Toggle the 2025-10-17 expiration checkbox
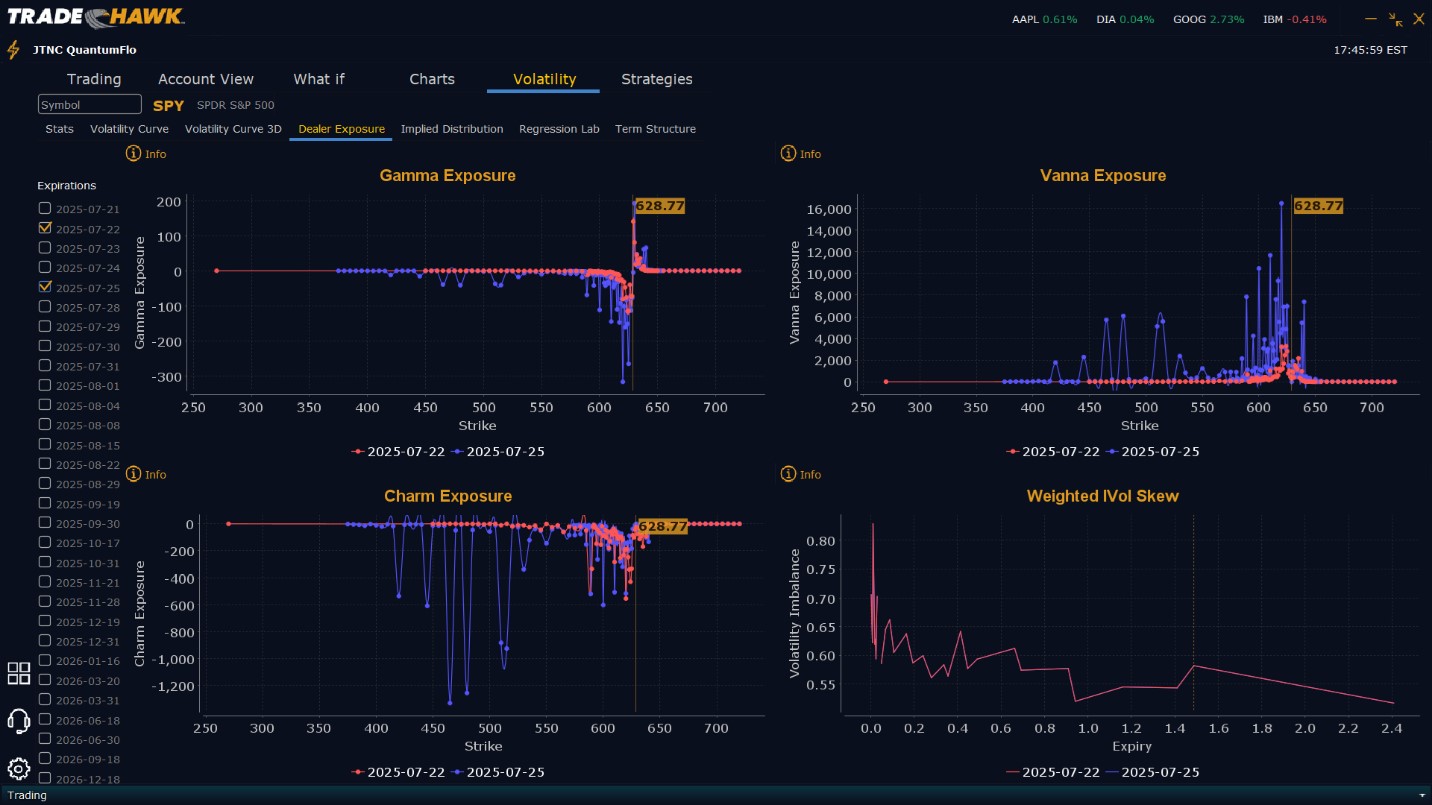This screenshot has height=805, width=1432. [x=44, y=542]
